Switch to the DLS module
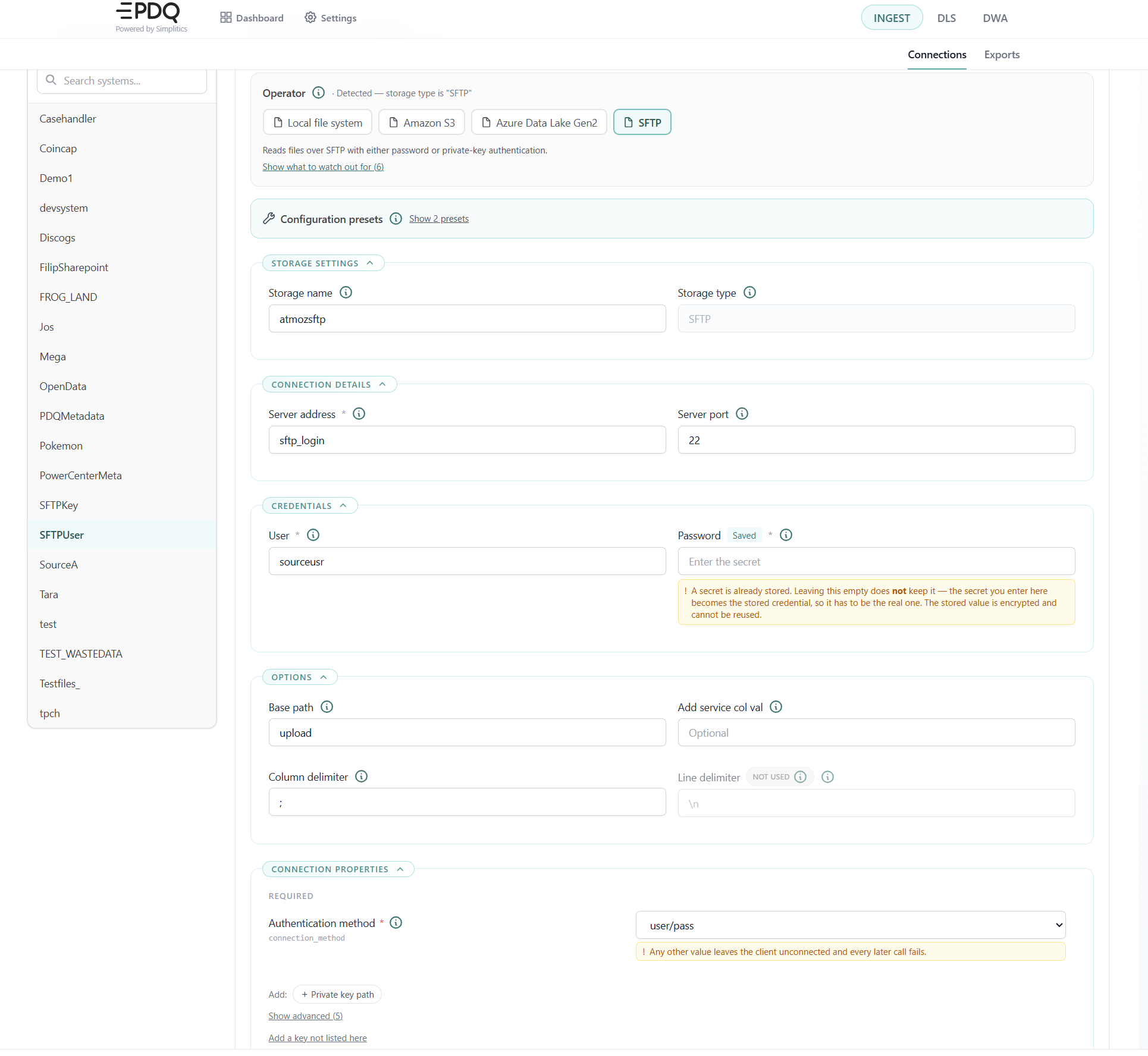Image resolution: width=1148 pixels, height=1056 pixels. coord(946,18)
